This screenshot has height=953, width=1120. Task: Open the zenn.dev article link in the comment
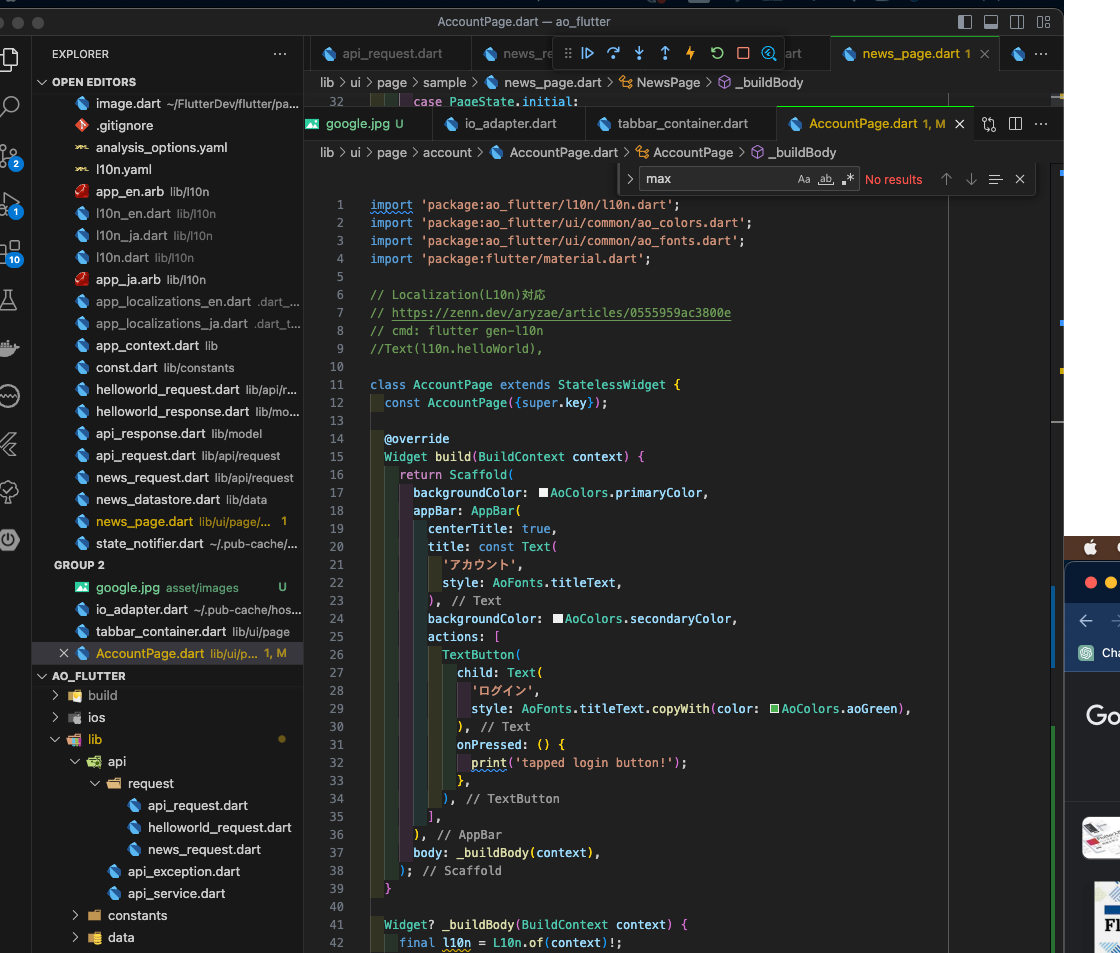pyautogui.click(x=561, y=313)
